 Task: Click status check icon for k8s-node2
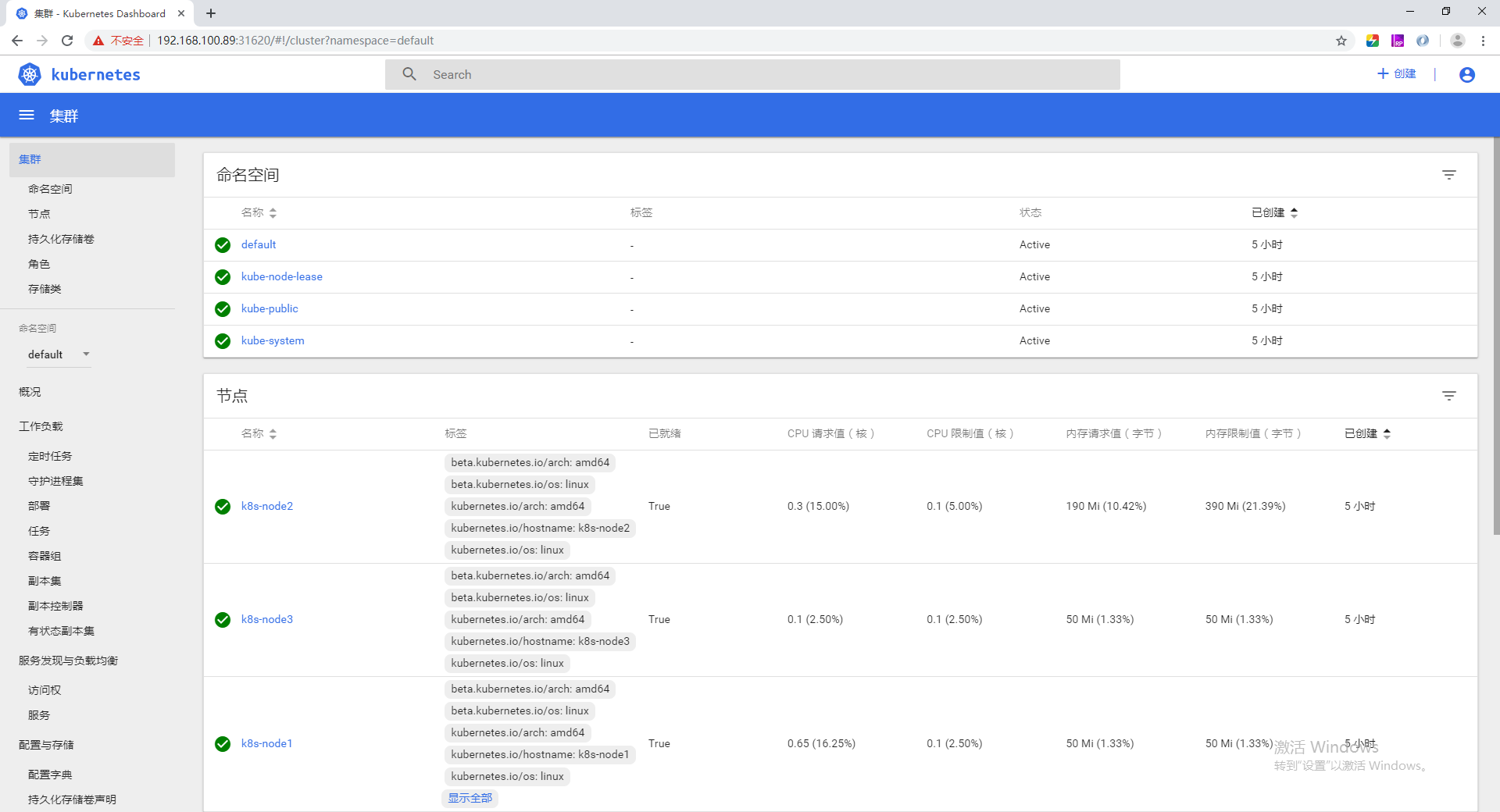[223, 507]
